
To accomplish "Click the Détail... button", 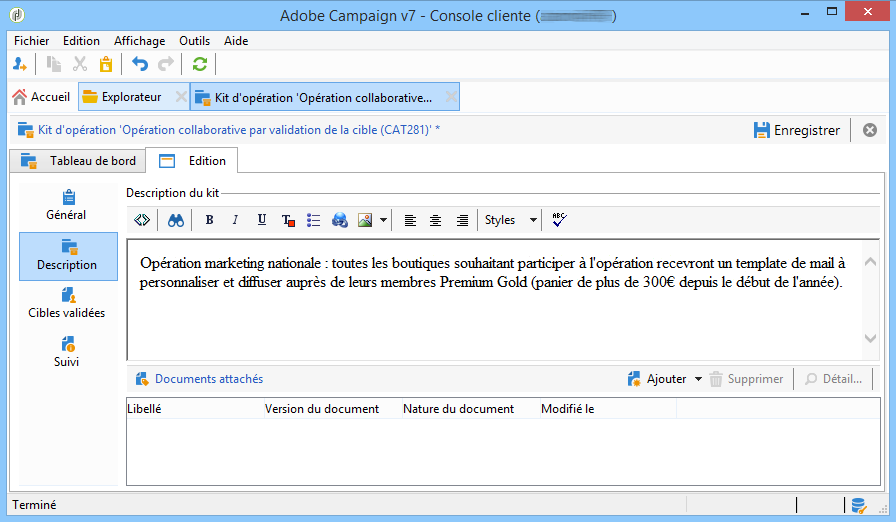I will click(833, 379).
